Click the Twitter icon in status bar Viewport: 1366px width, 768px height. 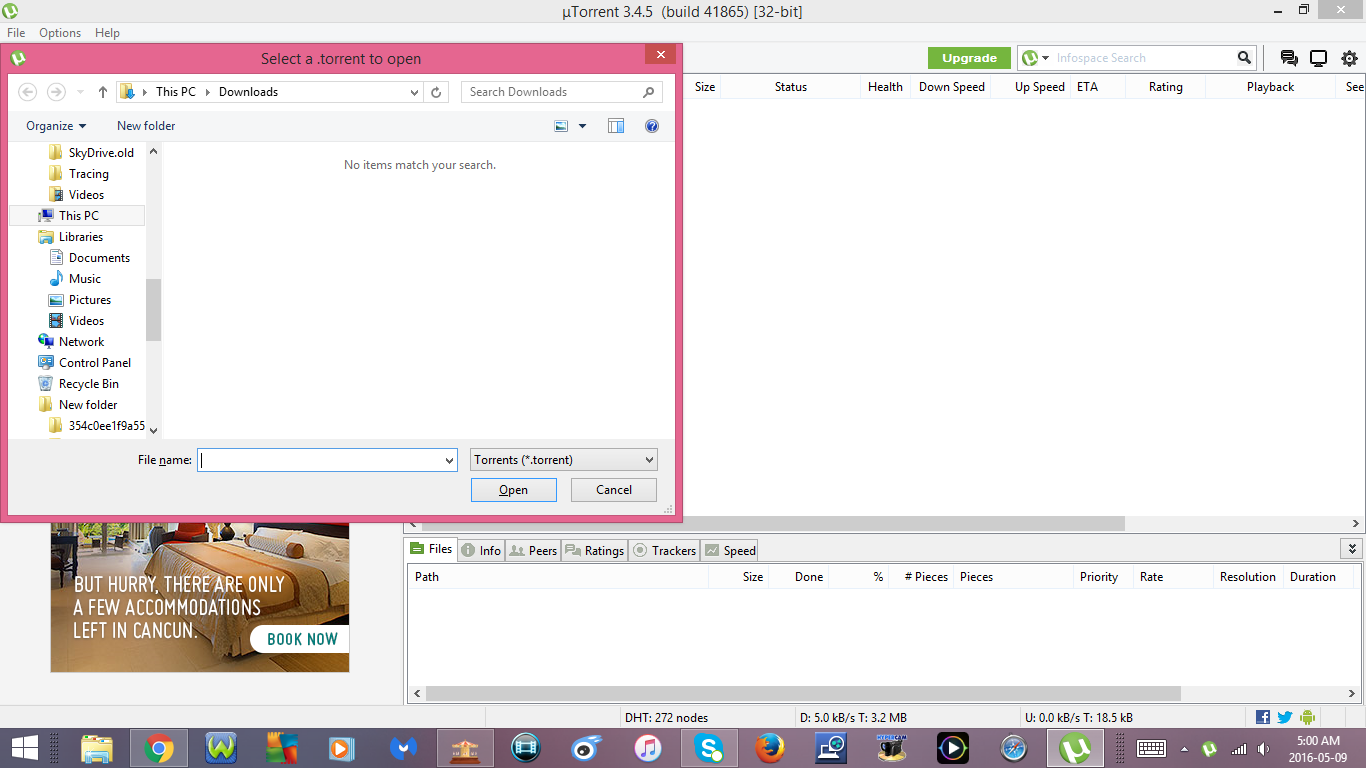click(x=1285, y=717)
